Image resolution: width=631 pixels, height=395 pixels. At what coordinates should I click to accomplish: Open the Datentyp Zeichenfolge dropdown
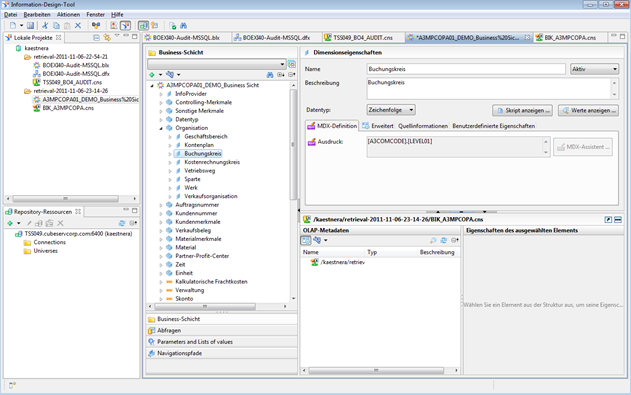tap(391, 110)
